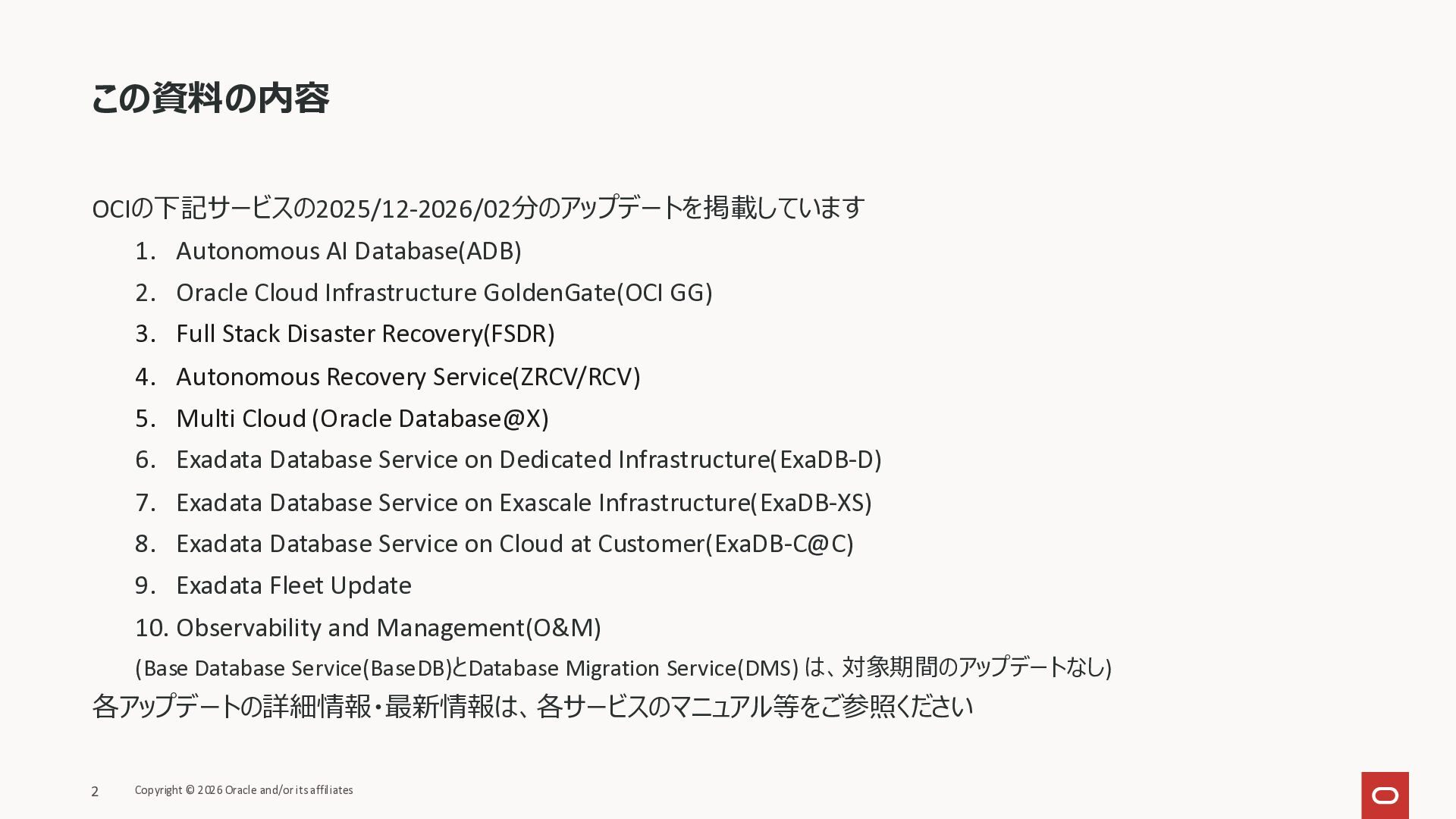The image size is (1456, 819).
Task: Click the BaseDB and DMS note in parentheses
Action: point(623,668)
